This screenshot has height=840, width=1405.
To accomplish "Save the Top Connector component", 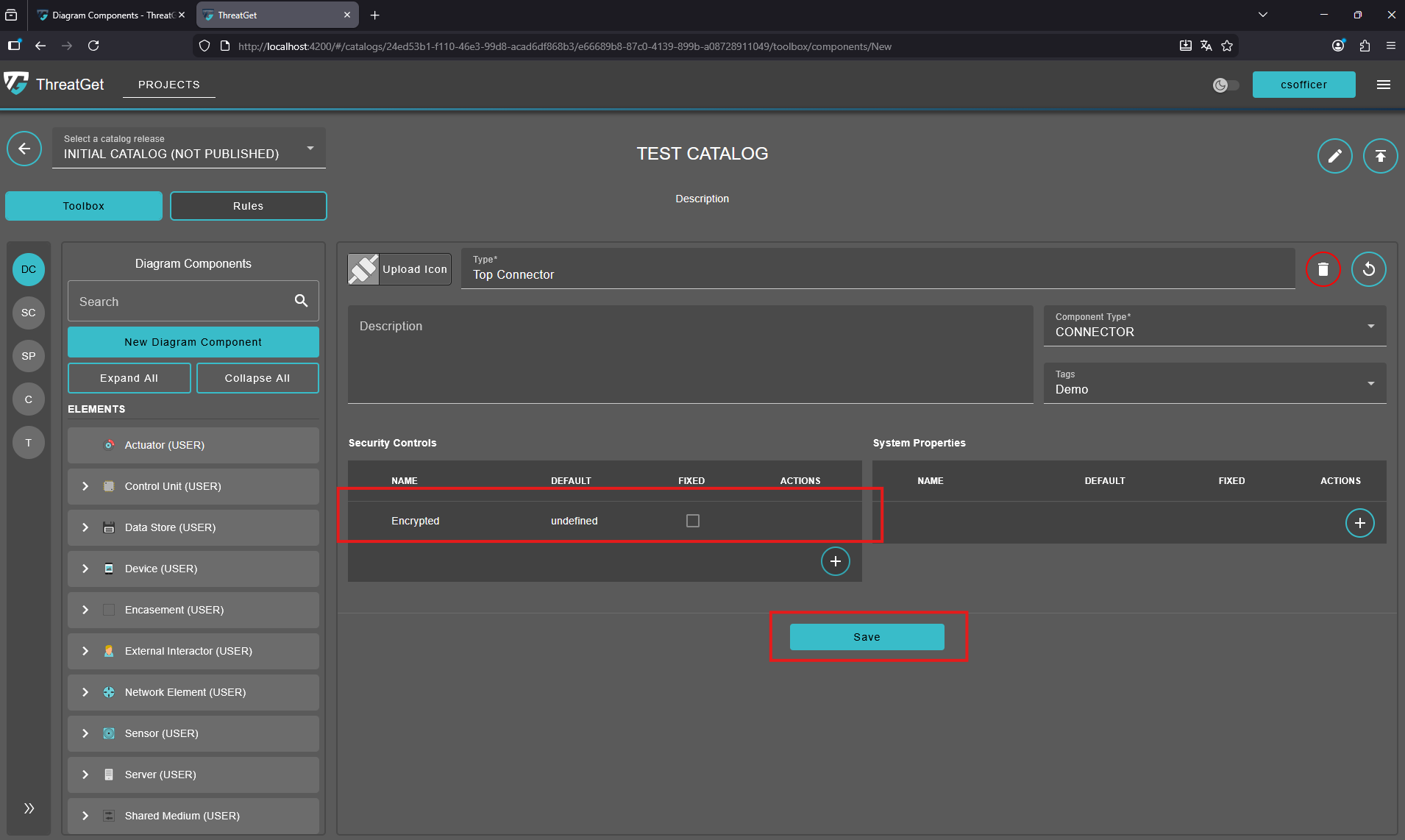I will click(x=866, y=636).
